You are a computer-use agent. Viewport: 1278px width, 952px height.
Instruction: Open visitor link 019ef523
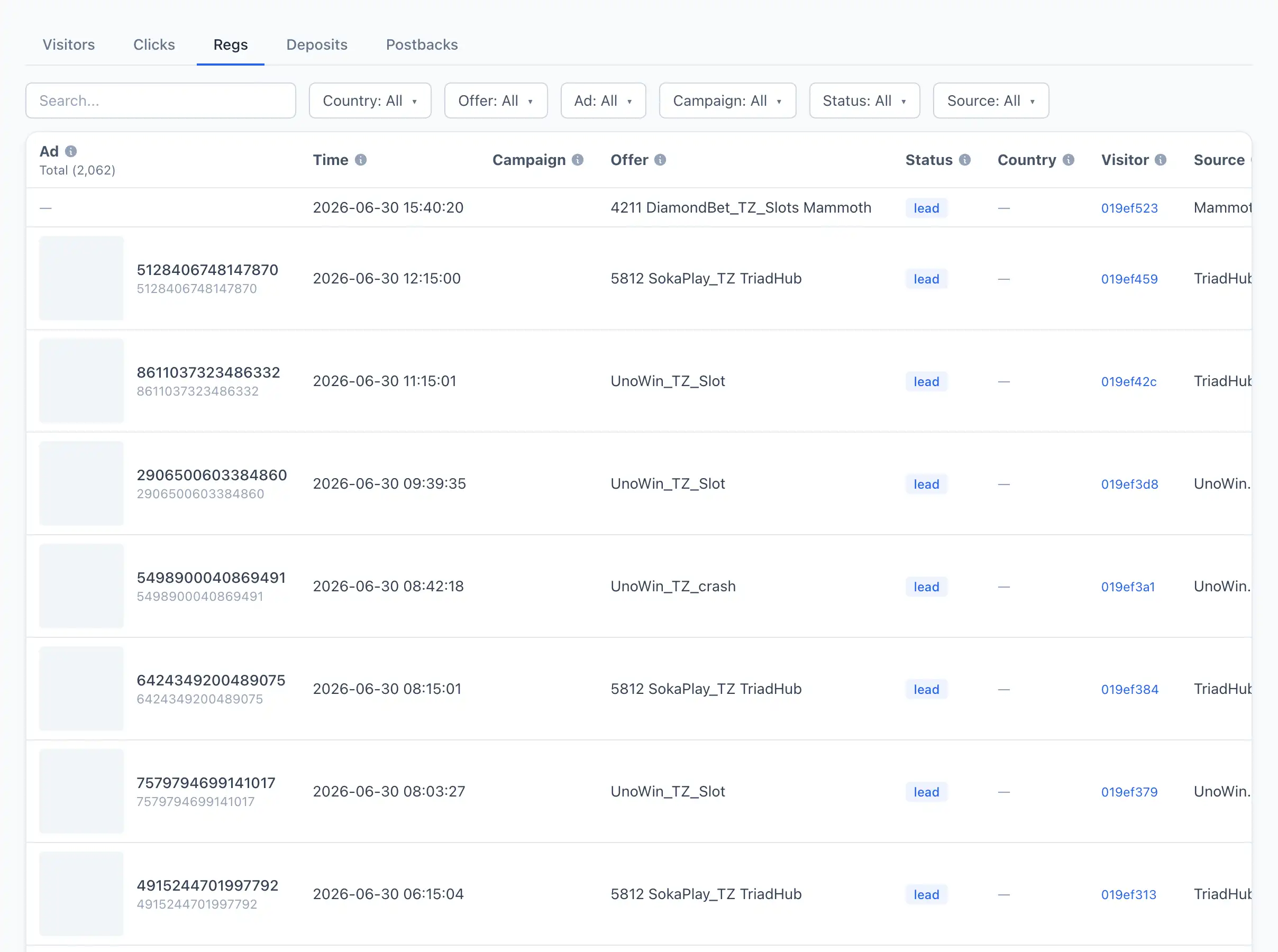click(x=1129, y=208)
